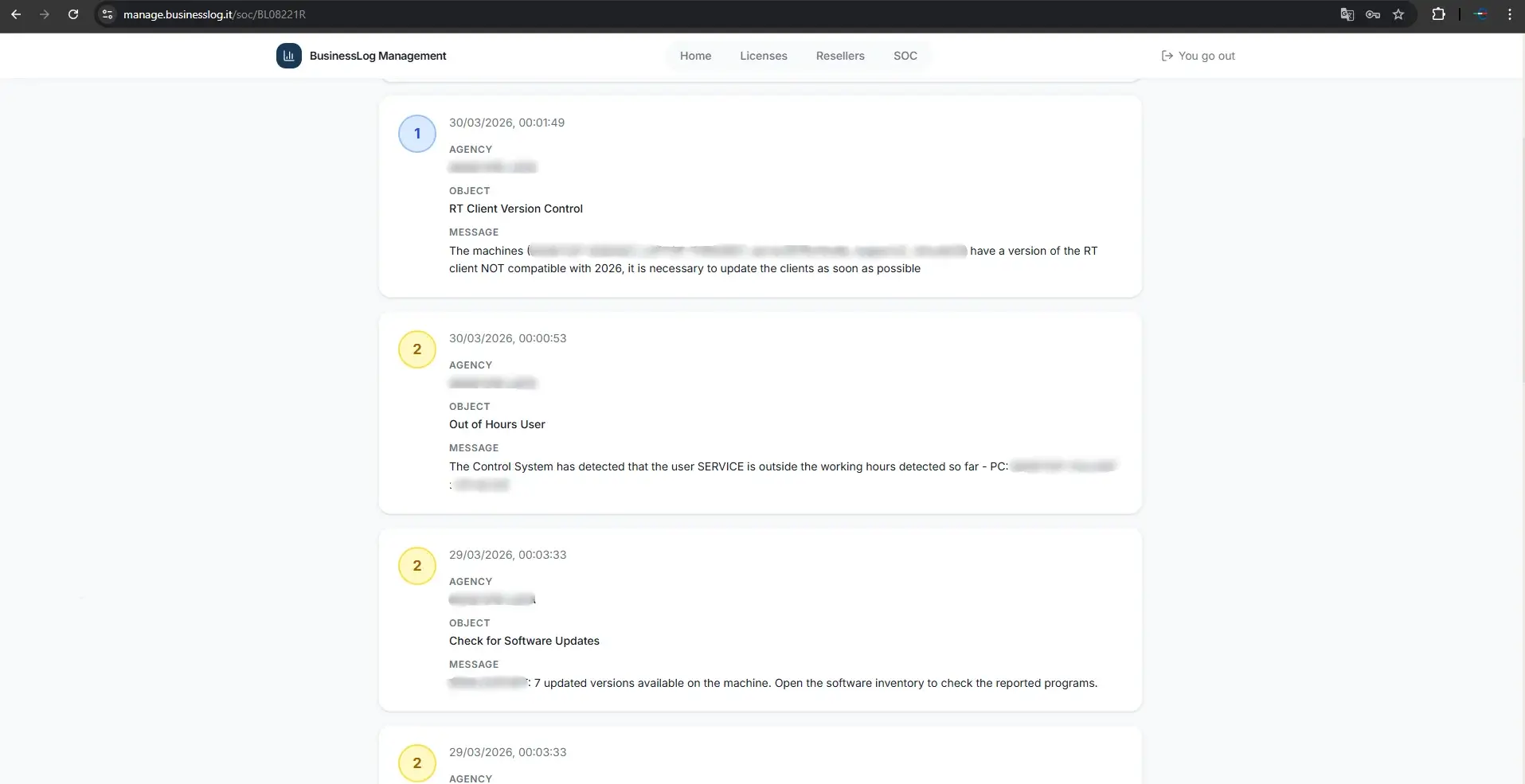Open the BusinessLog Management home title

click(378, 56)
